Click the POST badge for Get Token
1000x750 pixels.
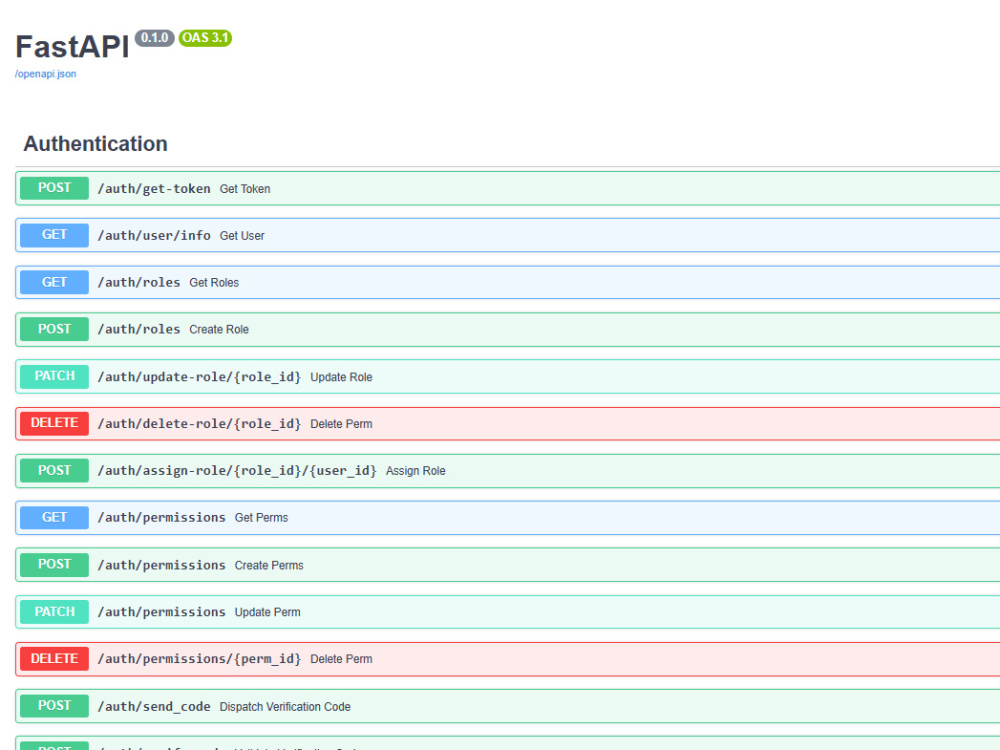point(54,188)
